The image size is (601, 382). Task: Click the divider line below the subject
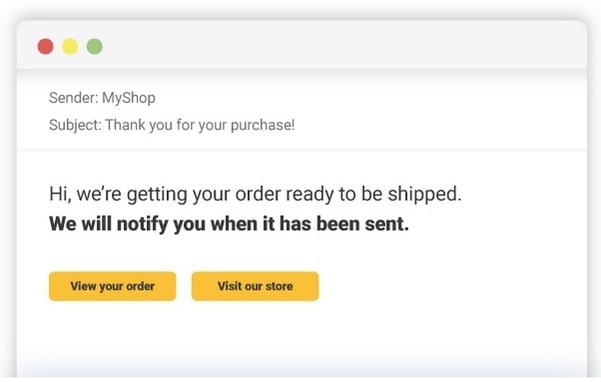point(302,150)
